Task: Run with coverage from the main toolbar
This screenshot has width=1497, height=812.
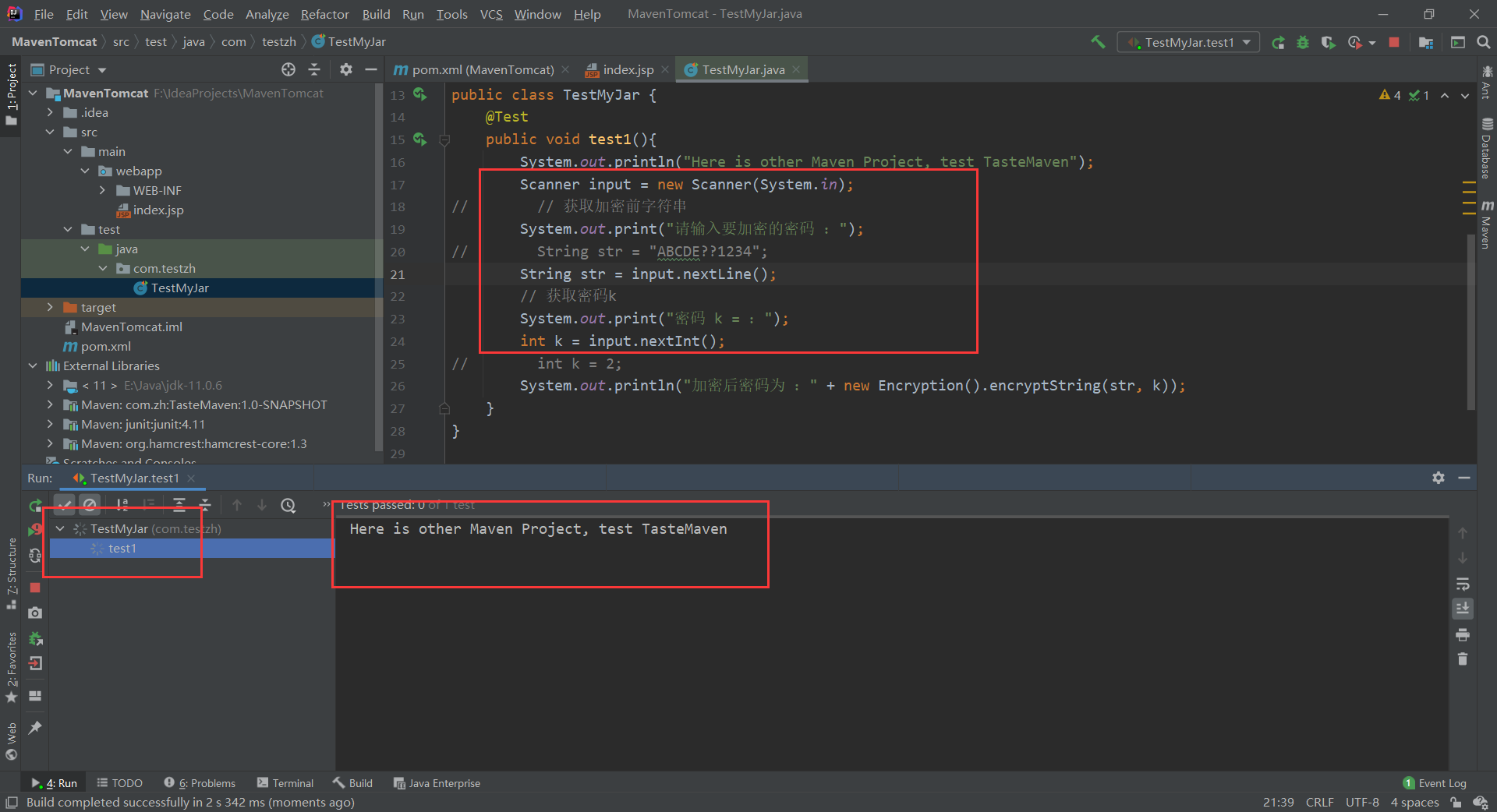Action: coord(1328,42)
